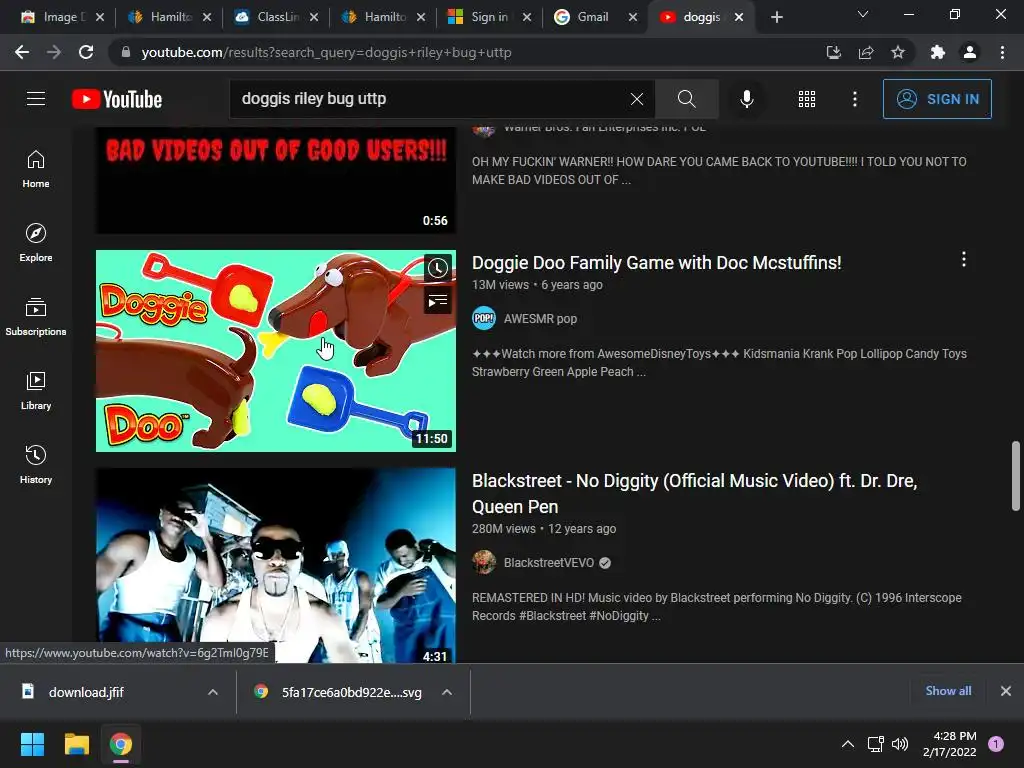The image size is (1024, 768).
Task: Close the Gmail tab
Action: [x=633, y=17]
